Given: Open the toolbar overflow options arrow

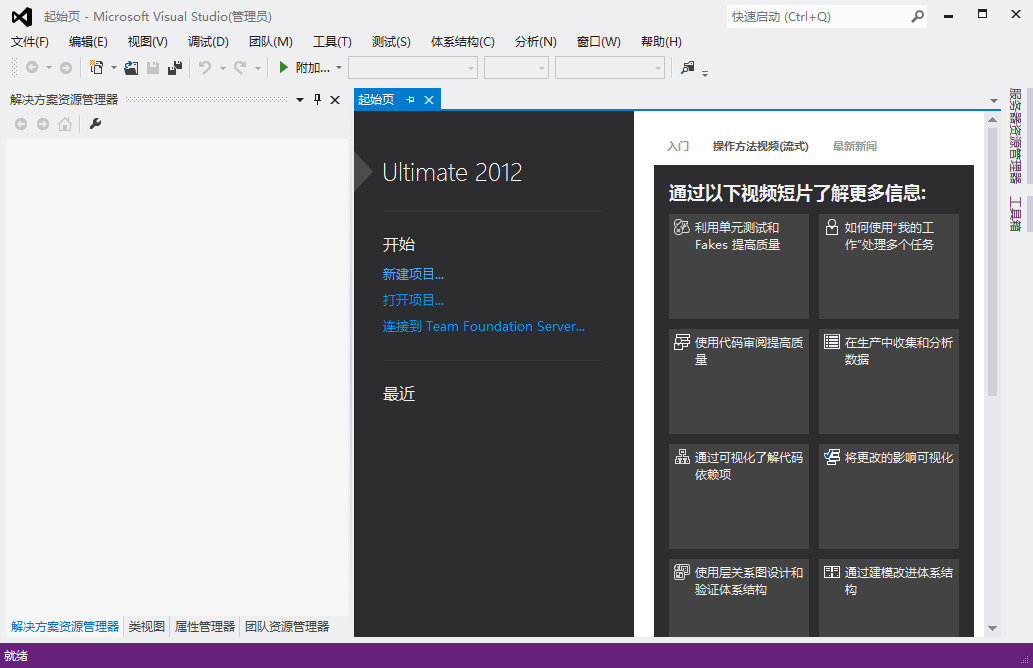Looking at the screenshot, I should click(705, 72).
